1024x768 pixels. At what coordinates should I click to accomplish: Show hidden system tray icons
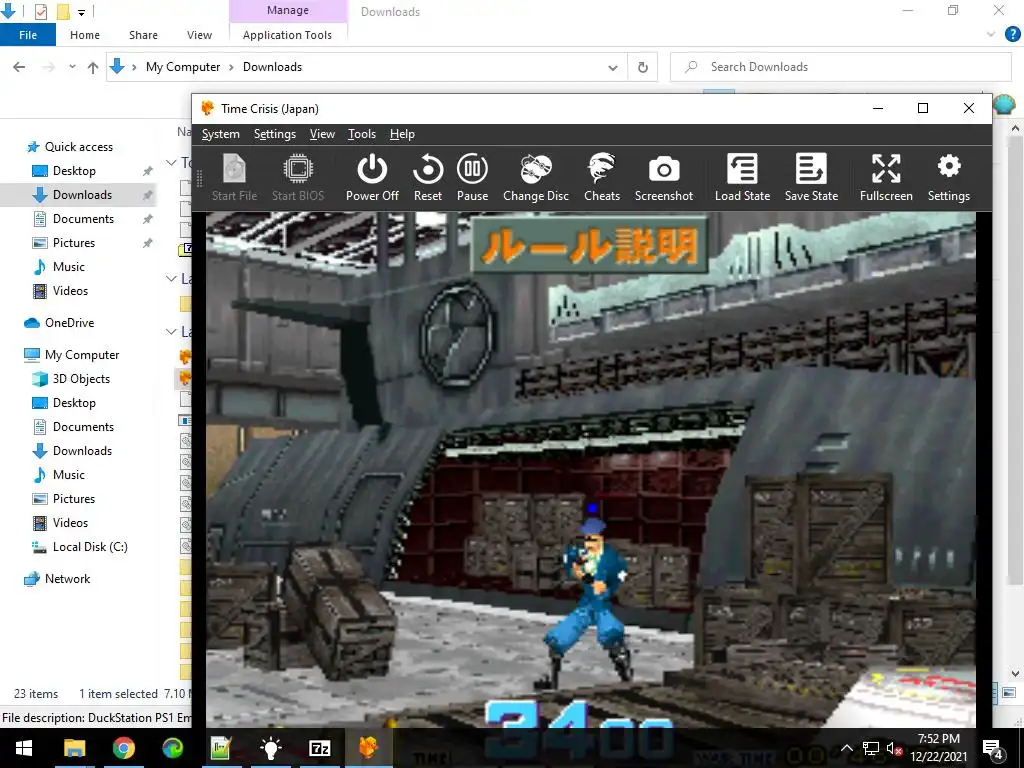pos(846,748)
